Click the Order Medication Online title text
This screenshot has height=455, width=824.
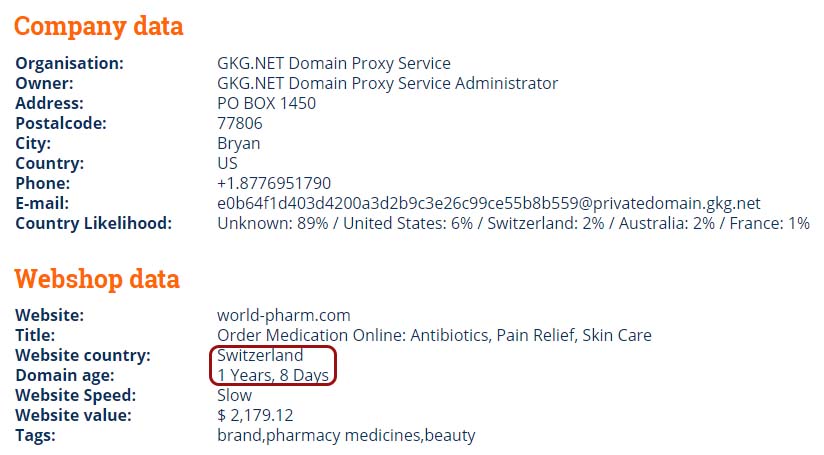(434, 335)
